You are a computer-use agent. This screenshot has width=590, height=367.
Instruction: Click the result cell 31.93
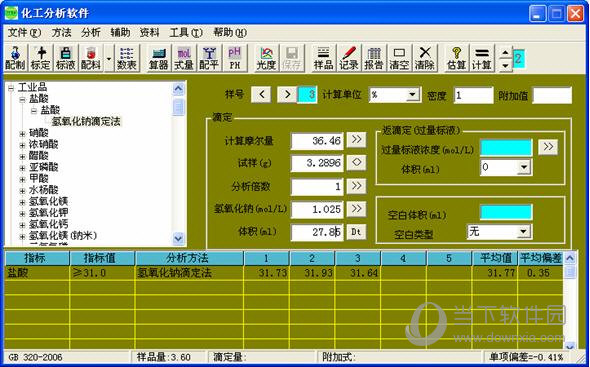tap(312, 273)
